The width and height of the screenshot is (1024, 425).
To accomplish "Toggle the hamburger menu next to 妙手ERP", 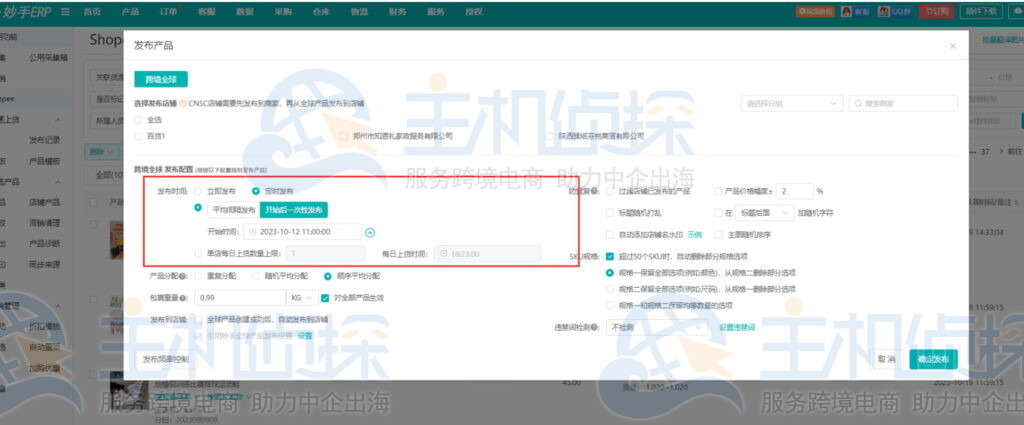I will pyautogui.click(x=65, y=12).
